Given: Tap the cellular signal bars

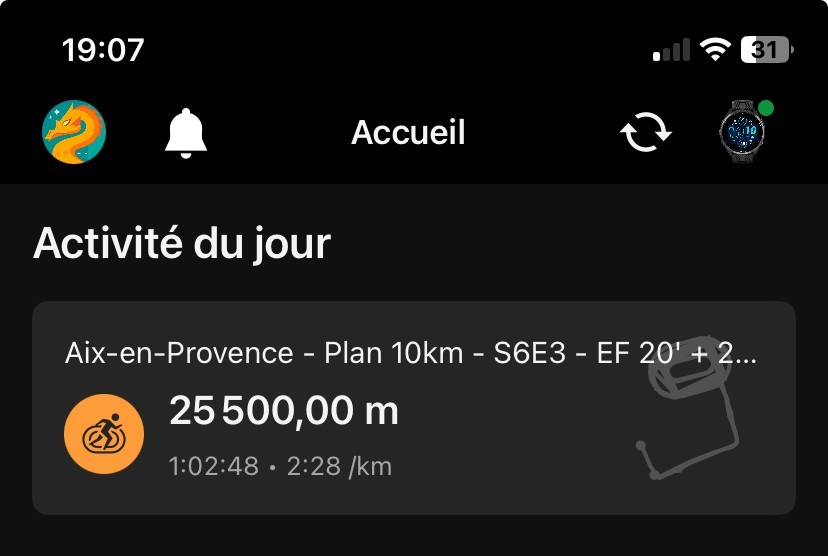Looking at the screenshot, I should click(x=671, y=50).
